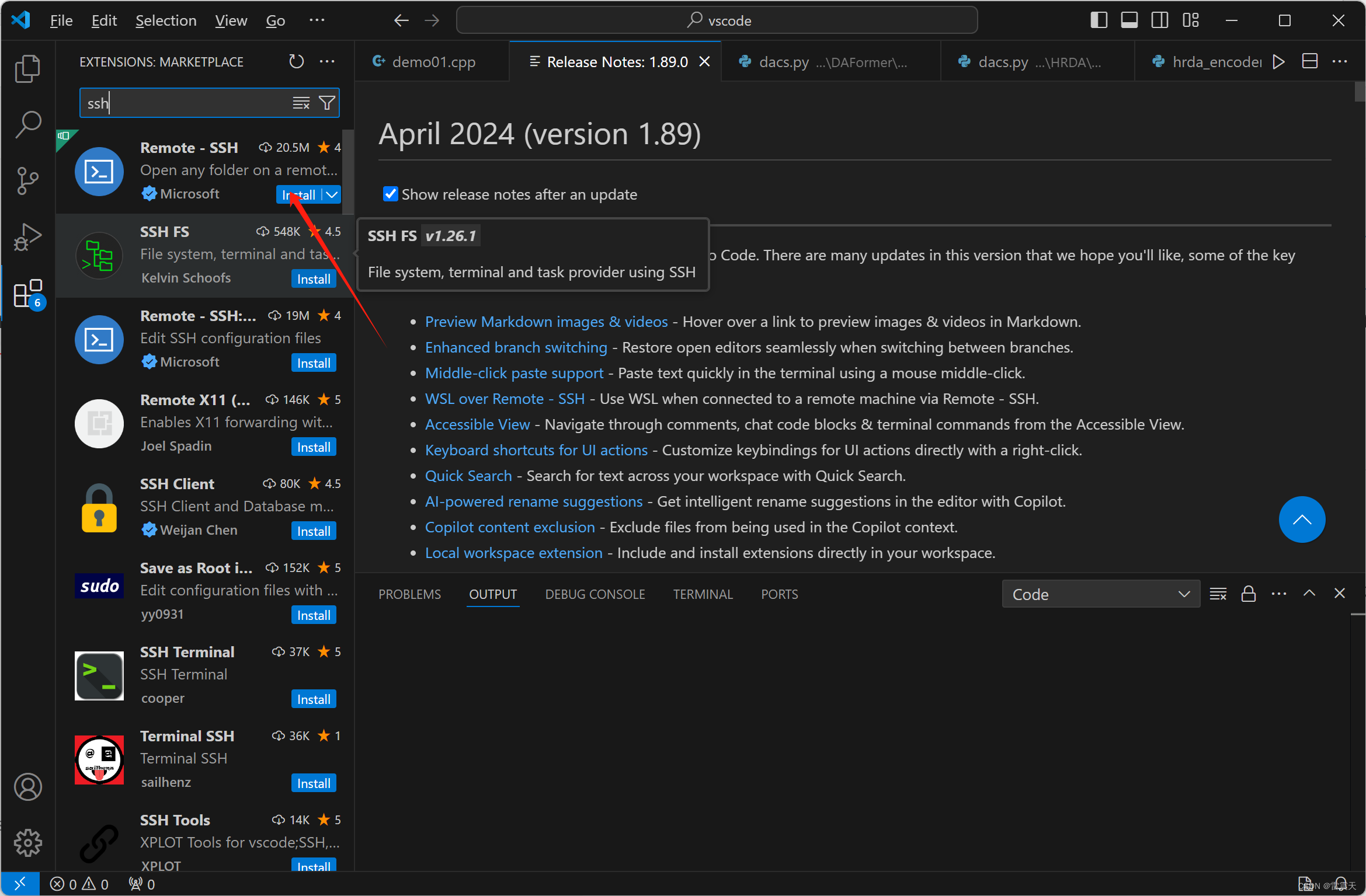
Task: Switch to the PROBLEMS panel tab
Action: pos(409,594)
